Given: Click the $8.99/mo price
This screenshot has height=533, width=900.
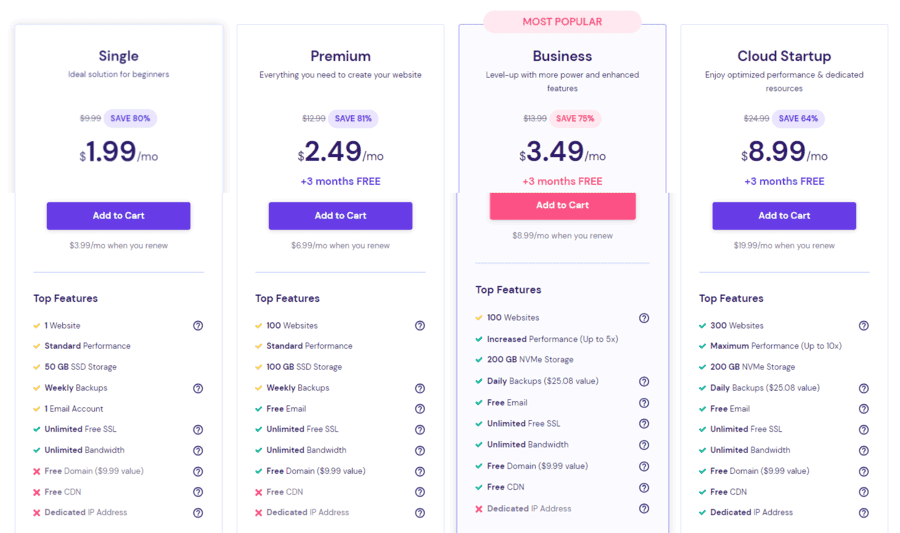Looking at the screenshot, I should click(x=784, y=152).
